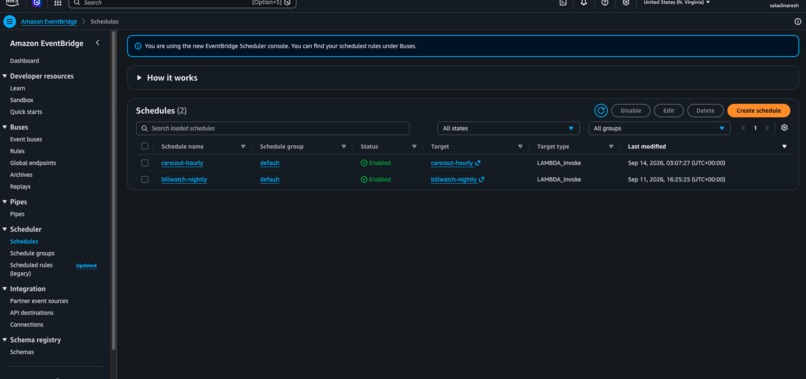
Task: Open CloudShell from the top bar
Action: (563, 3)
